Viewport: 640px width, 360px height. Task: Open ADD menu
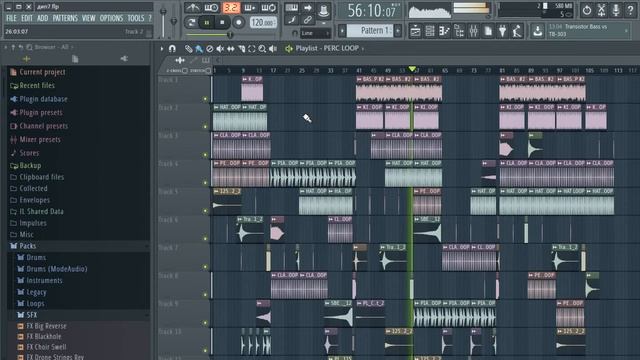(42, 18)
